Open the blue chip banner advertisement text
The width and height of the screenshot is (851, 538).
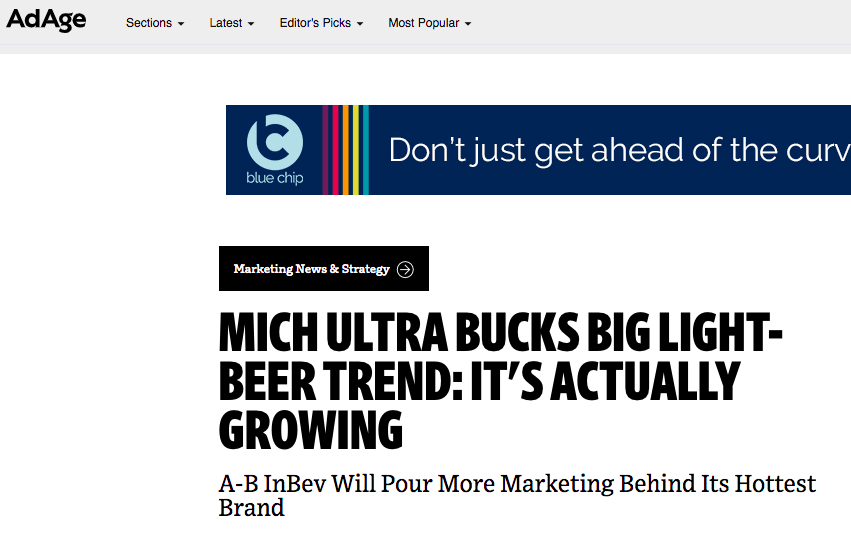pos(619,150)
